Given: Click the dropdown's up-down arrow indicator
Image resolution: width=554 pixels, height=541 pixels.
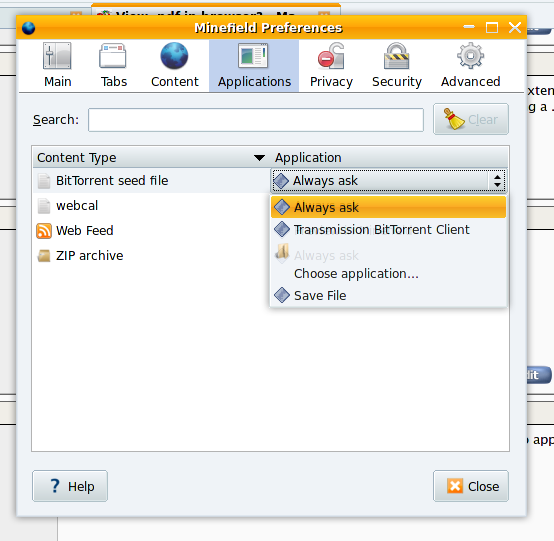Looking at the screenshot, I should coord(497,181).
